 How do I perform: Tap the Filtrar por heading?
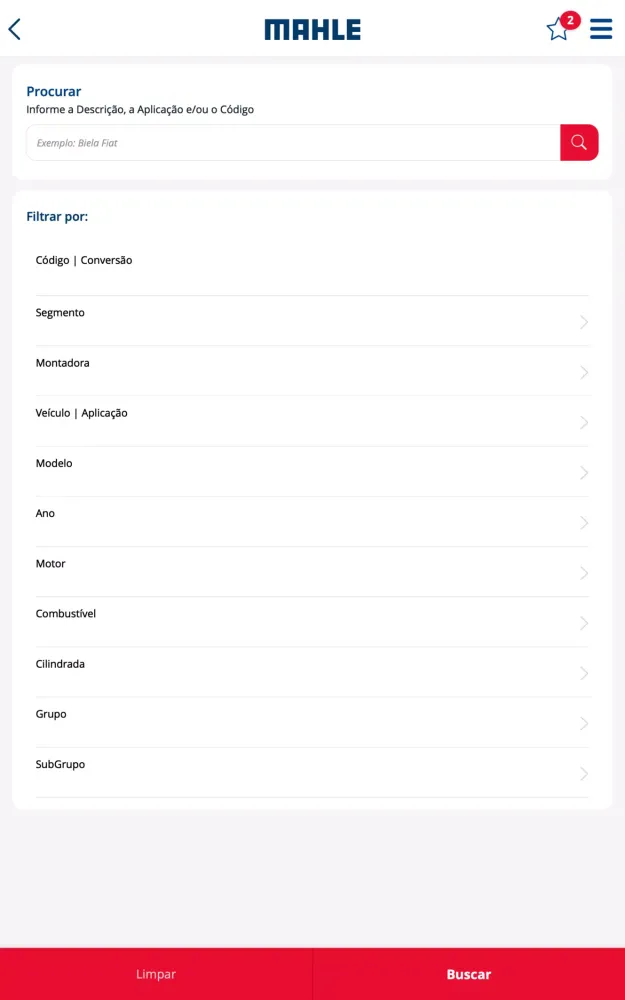57,216
